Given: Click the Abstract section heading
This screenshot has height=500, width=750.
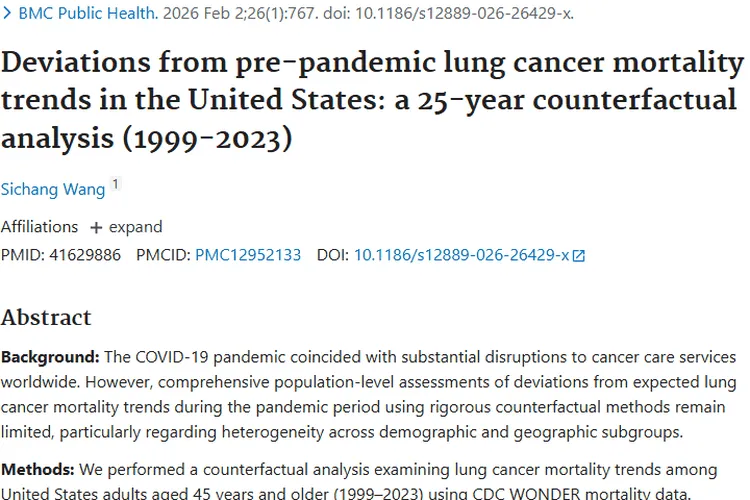Looking at the screenshot, I should (x=46, y=318).
